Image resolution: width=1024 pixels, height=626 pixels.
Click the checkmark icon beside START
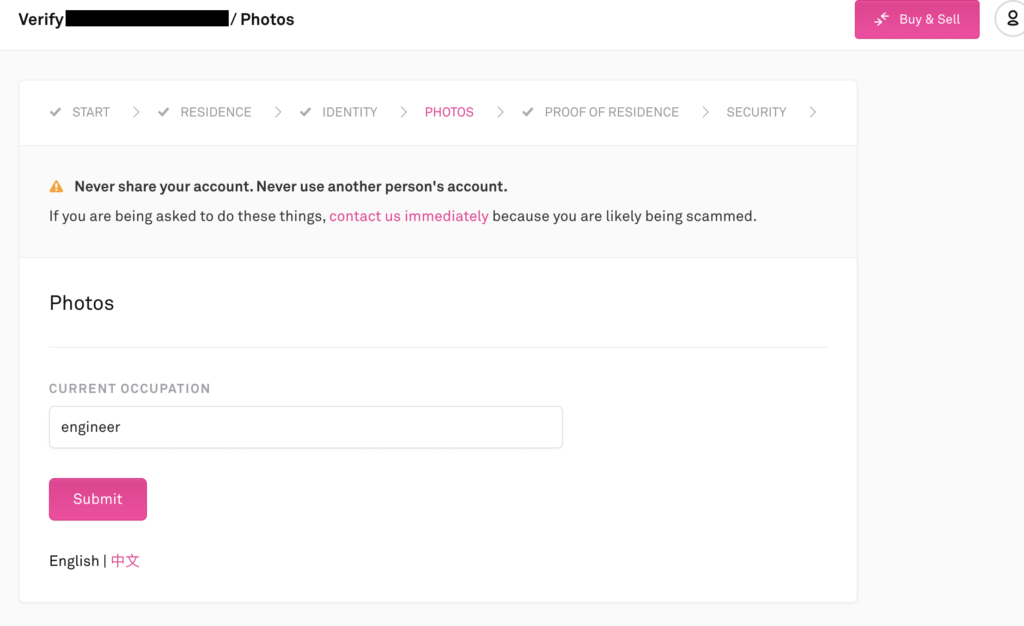pos(56,112)
